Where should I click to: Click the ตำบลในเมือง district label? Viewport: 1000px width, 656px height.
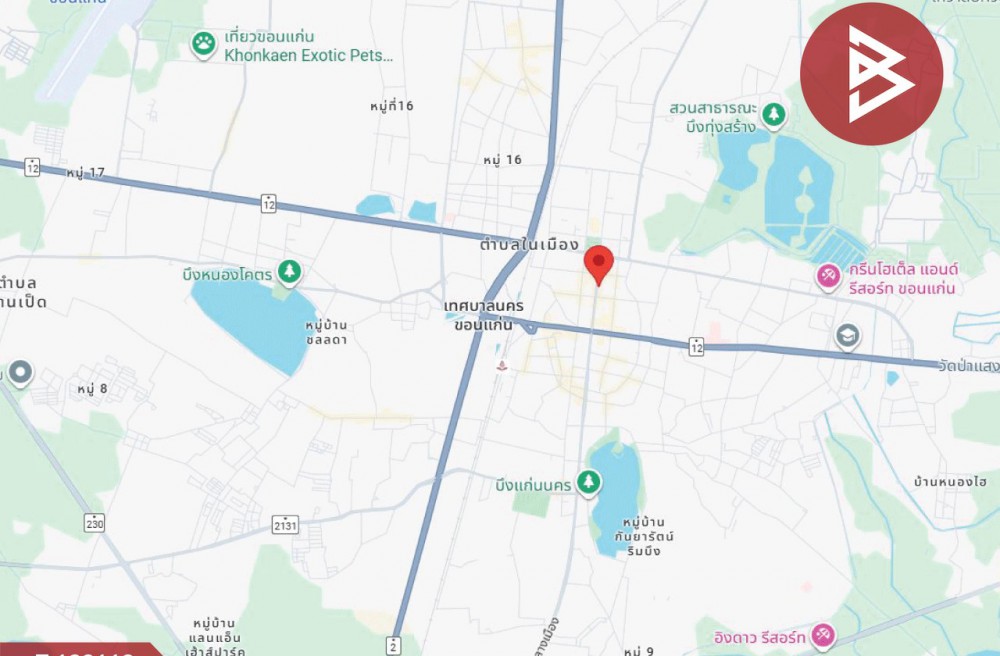tap(529, 244)
